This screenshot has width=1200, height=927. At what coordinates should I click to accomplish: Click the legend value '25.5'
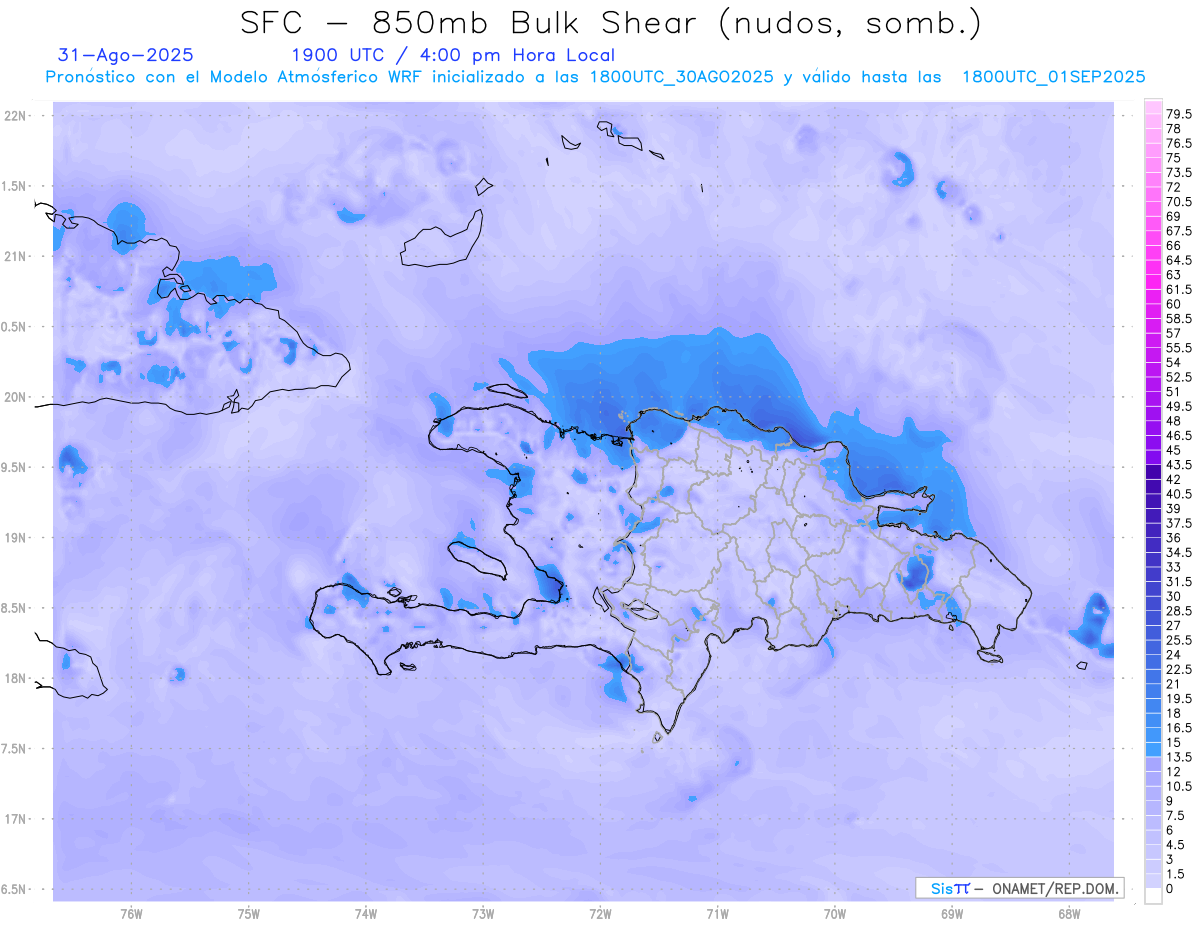pos(1178,640)
